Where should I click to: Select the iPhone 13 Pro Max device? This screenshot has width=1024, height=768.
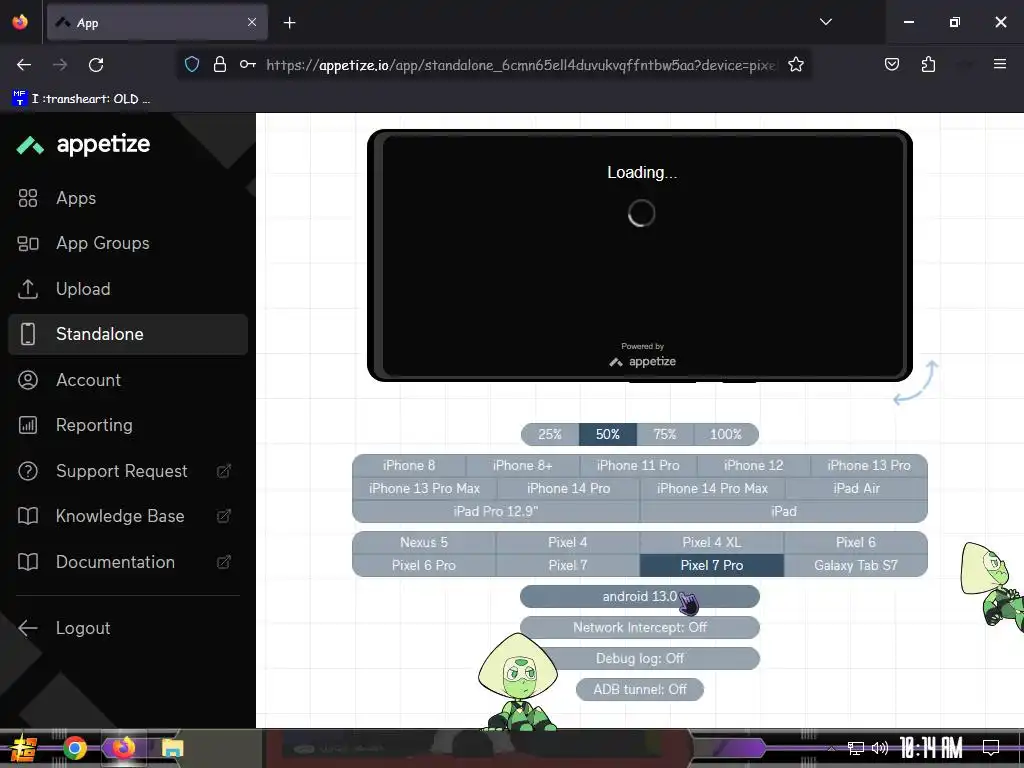(x=424, y=488)
